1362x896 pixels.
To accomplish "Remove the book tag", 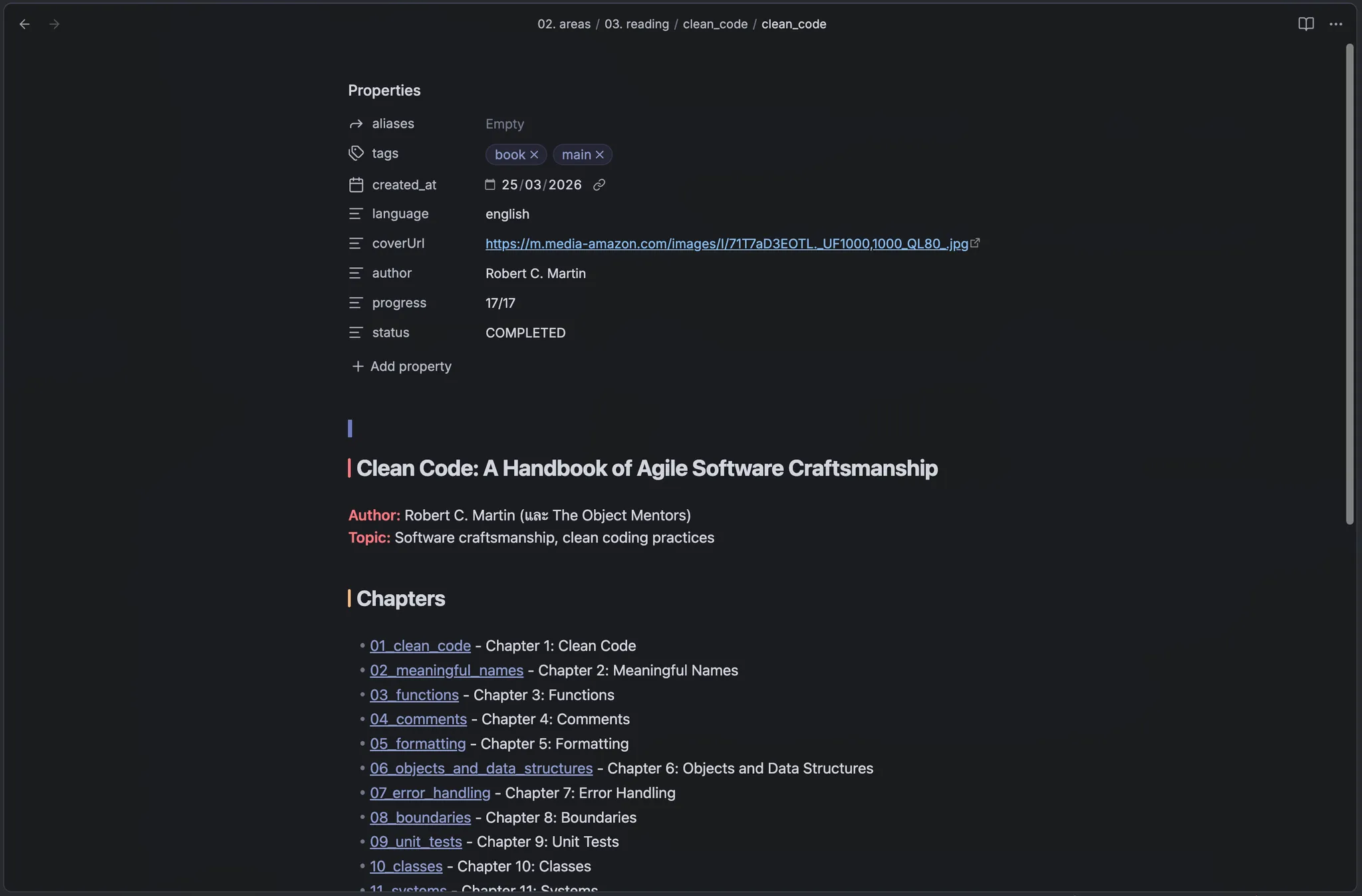I will pyautogui.click(x=534, y=155).
